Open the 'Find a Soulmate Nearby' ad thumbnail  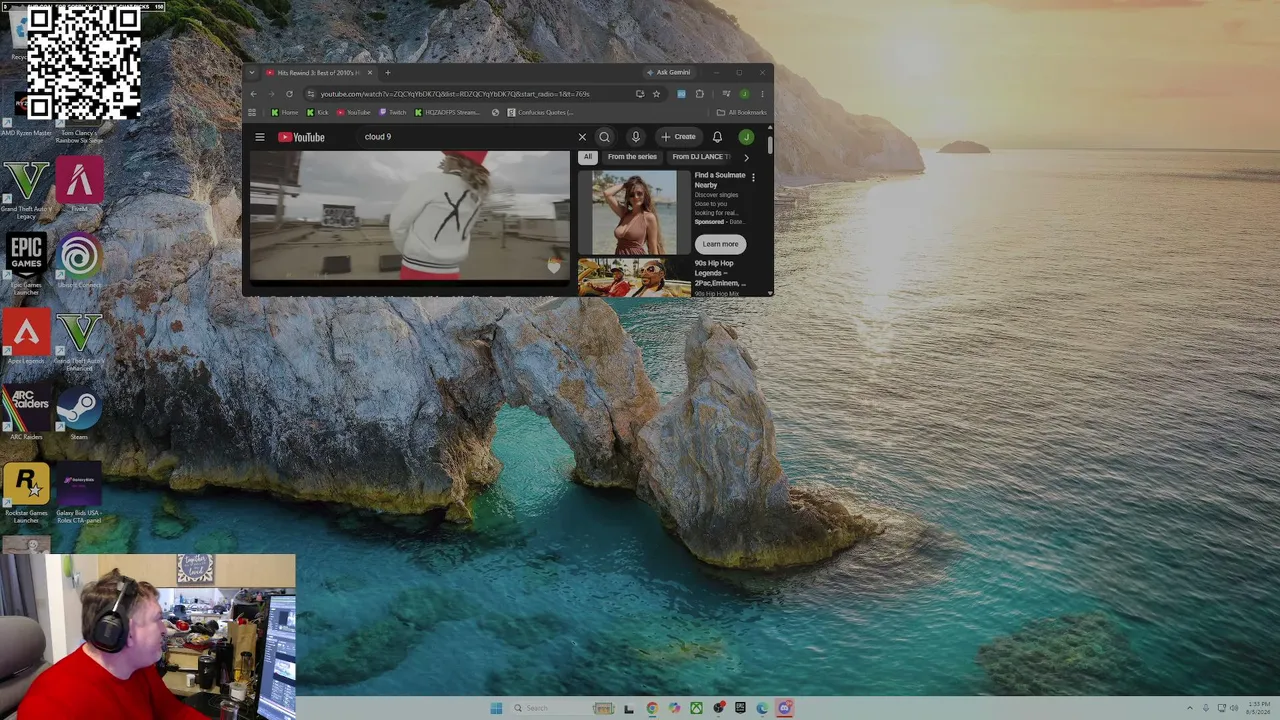point(634,212)
